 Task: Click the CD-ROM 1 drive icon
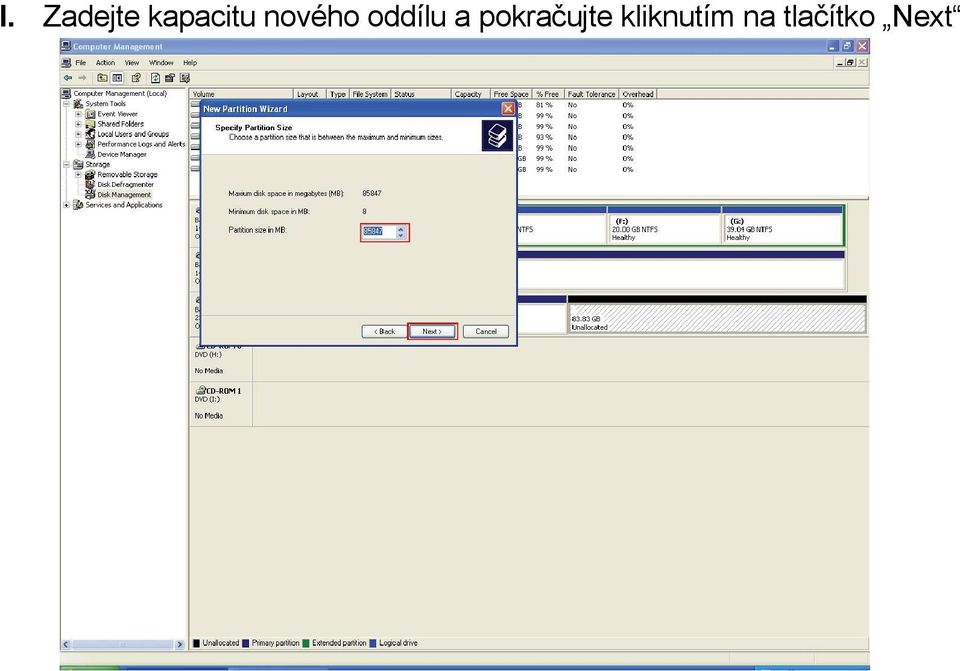click(x=200, y=390)
